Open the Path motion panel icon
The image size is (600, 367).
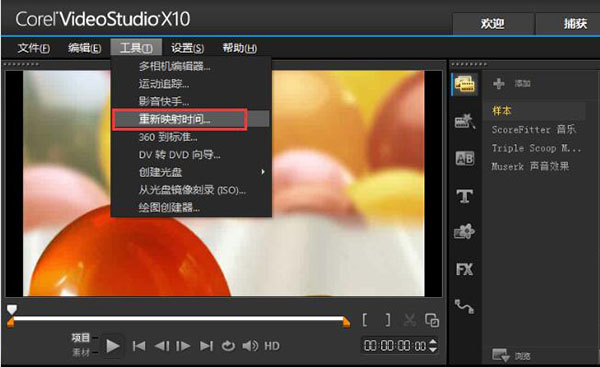(465, 307)
